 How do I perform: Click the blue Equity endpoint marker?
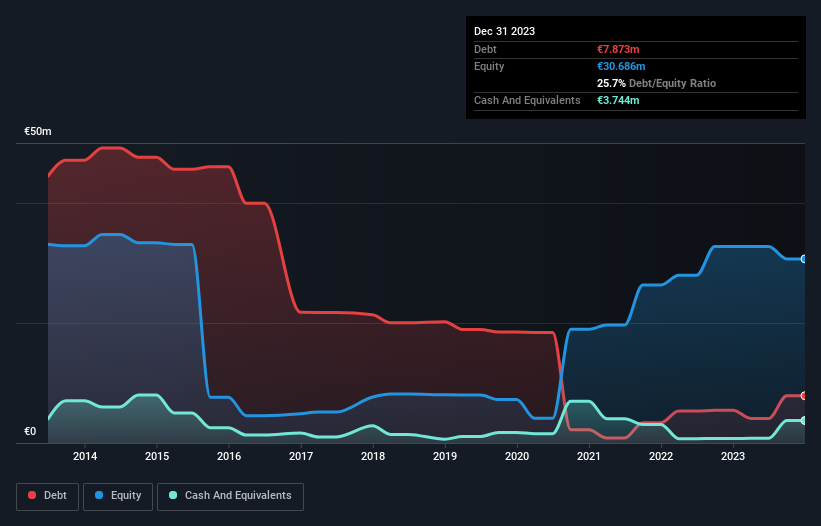804,259
